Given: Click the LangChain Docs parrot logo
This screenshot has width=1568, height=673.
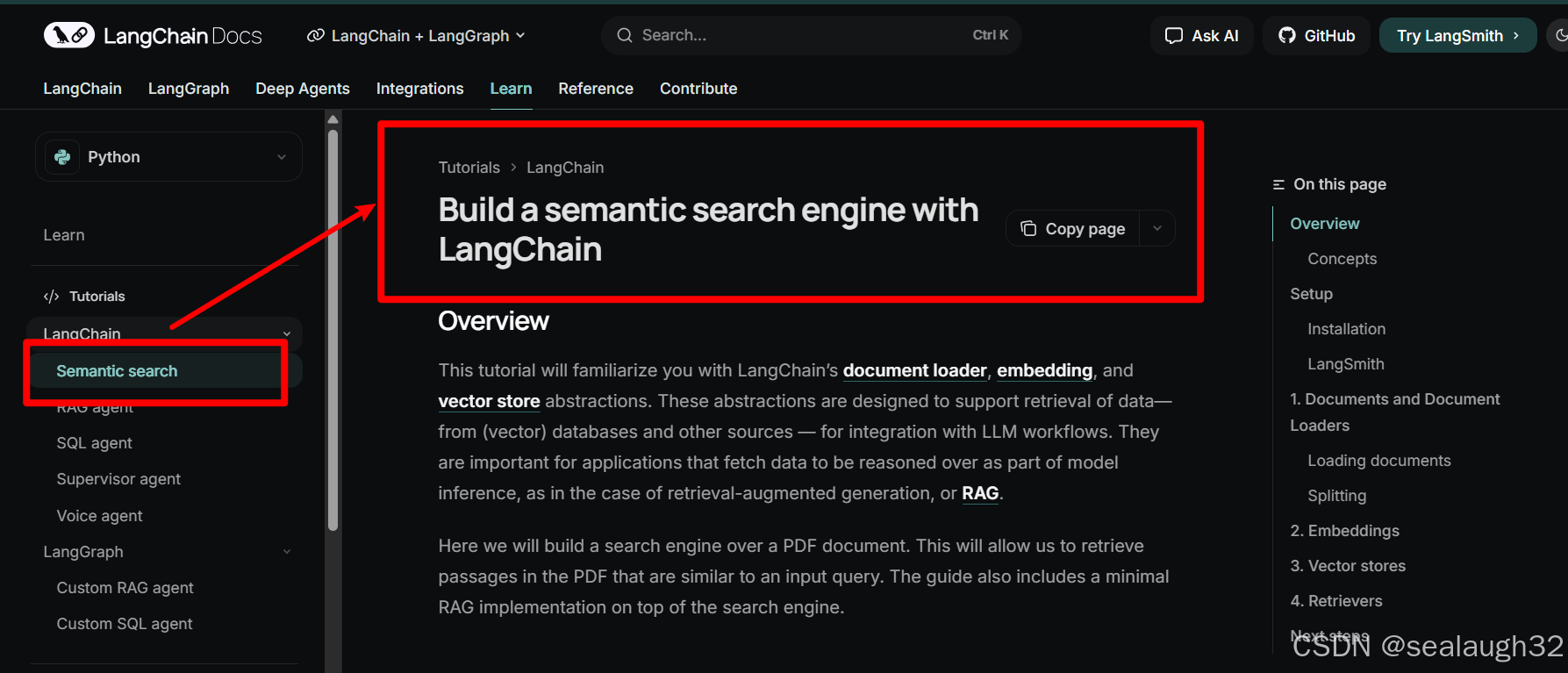Looking at the screenshot, I should (x=69, y=35).
